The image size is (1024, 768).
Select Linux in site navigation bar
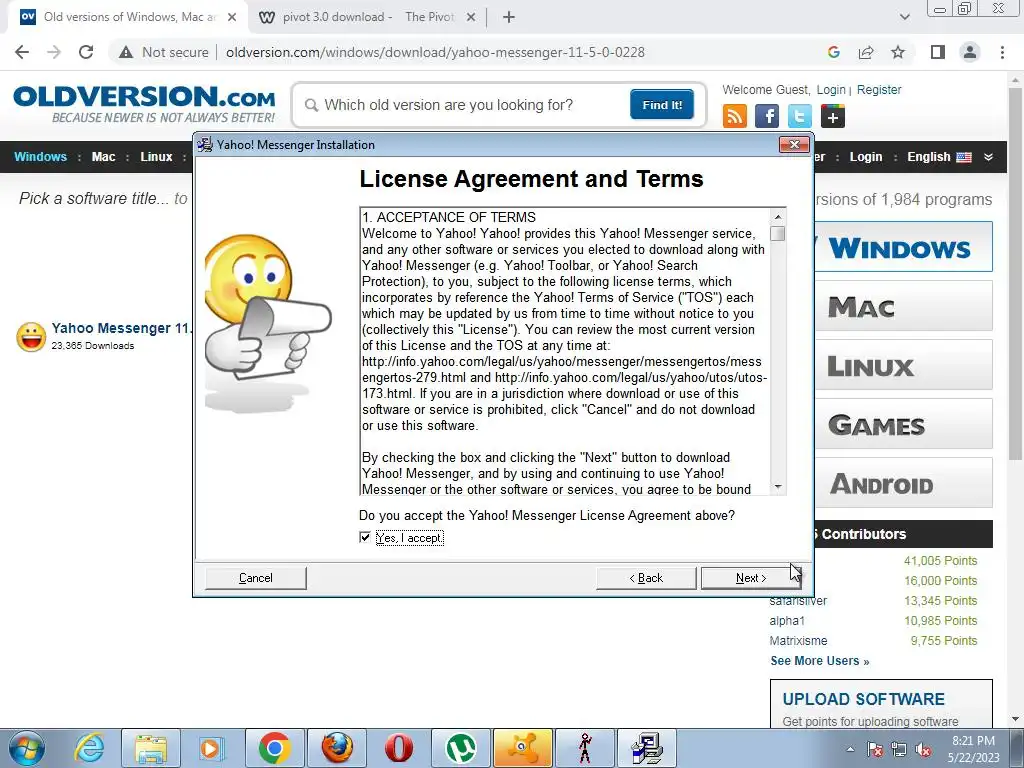click(x=156, y=157)
